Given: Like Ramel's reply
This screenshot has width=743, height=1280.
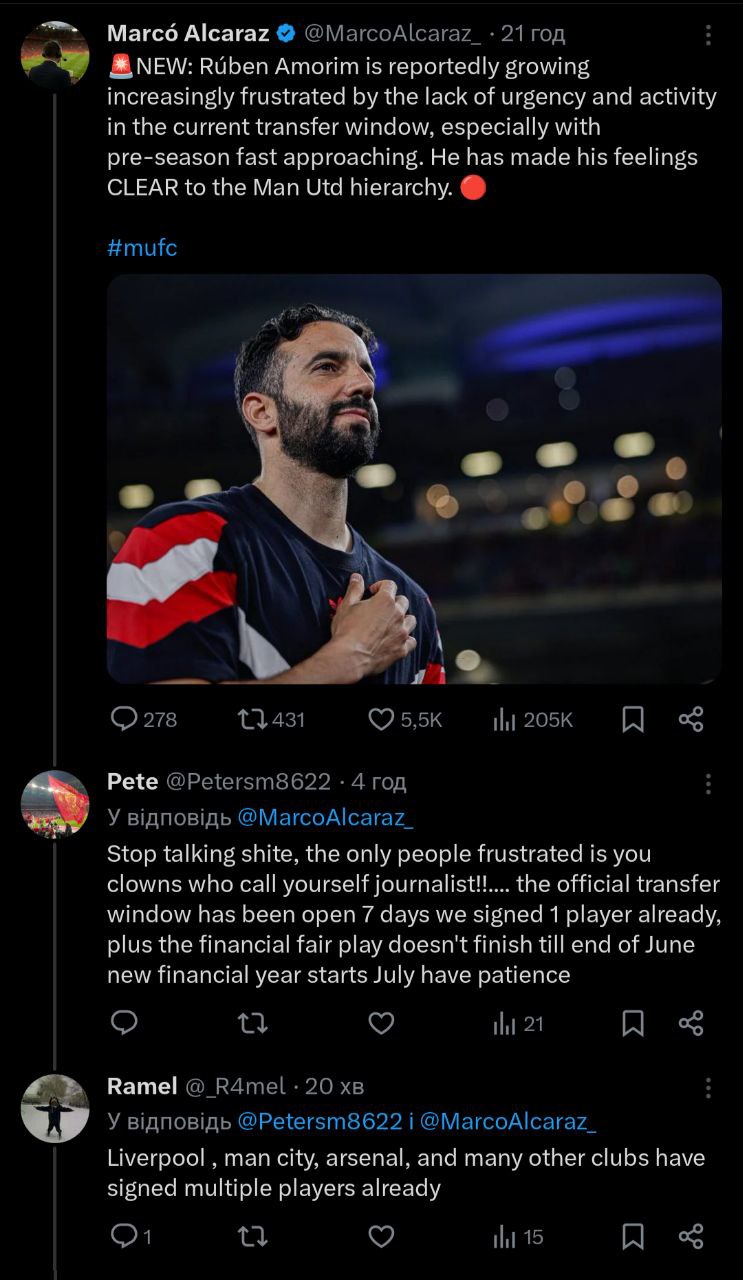Looking at the screenshot, I should pyautogui.click(x=382, y=1237).
